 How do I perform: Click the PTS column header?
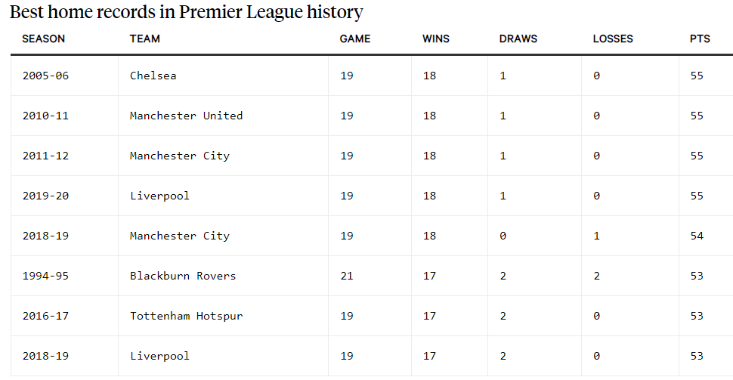point(700,39)
